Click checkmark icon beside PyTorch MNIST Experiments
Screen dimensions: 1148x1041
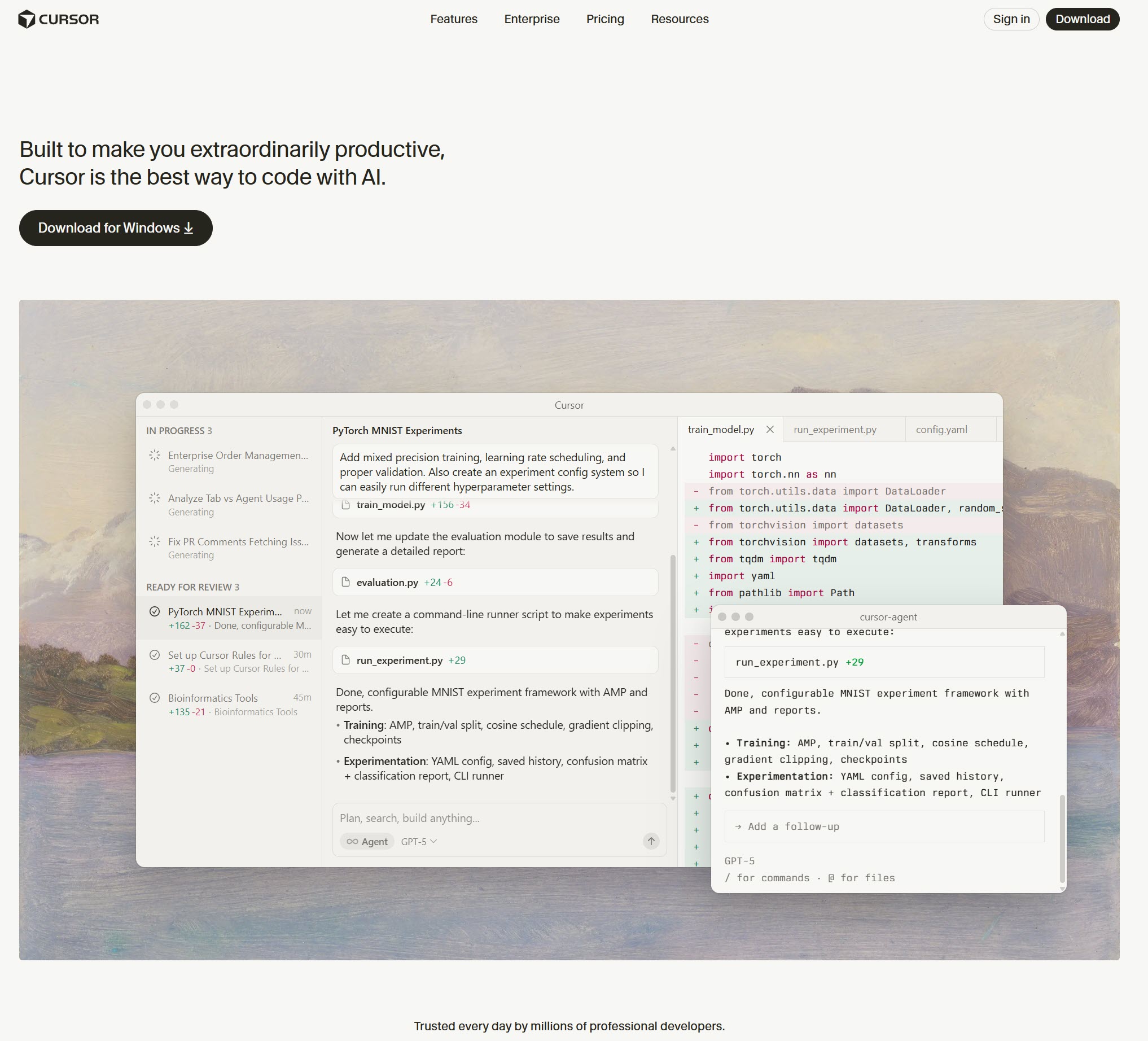click(154, 611)
